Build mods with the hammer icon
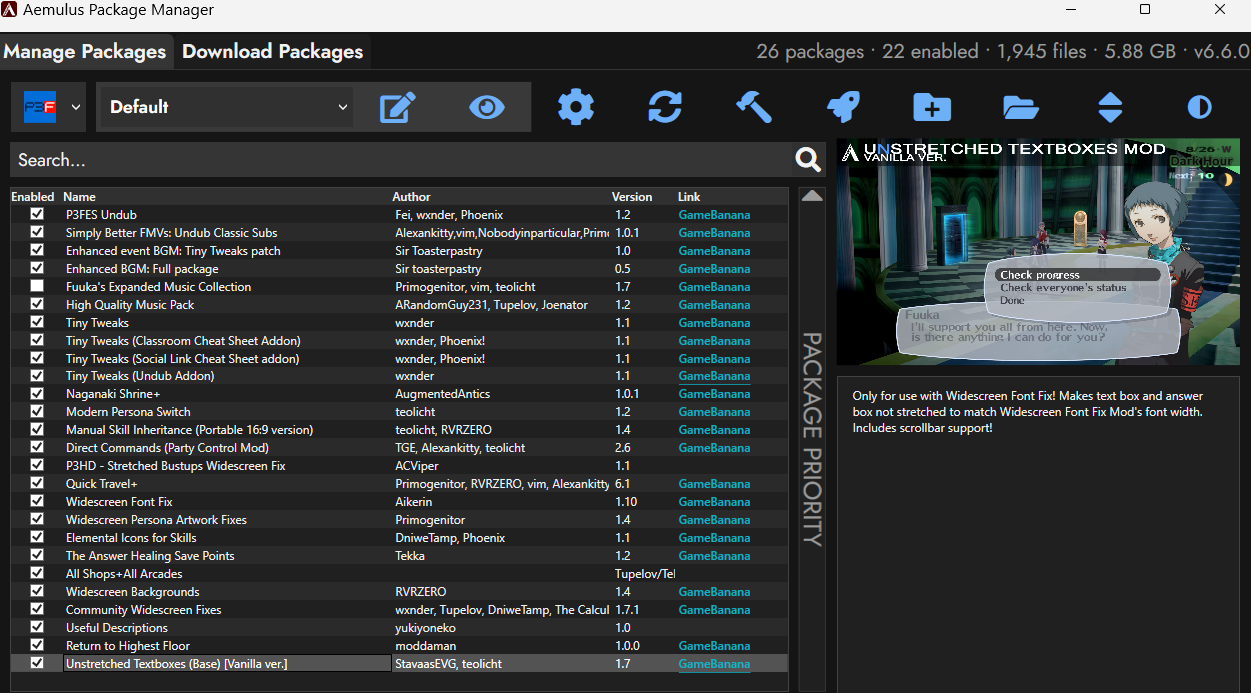The height and width of the screenshot is (693, 1251). click(754, 107)
